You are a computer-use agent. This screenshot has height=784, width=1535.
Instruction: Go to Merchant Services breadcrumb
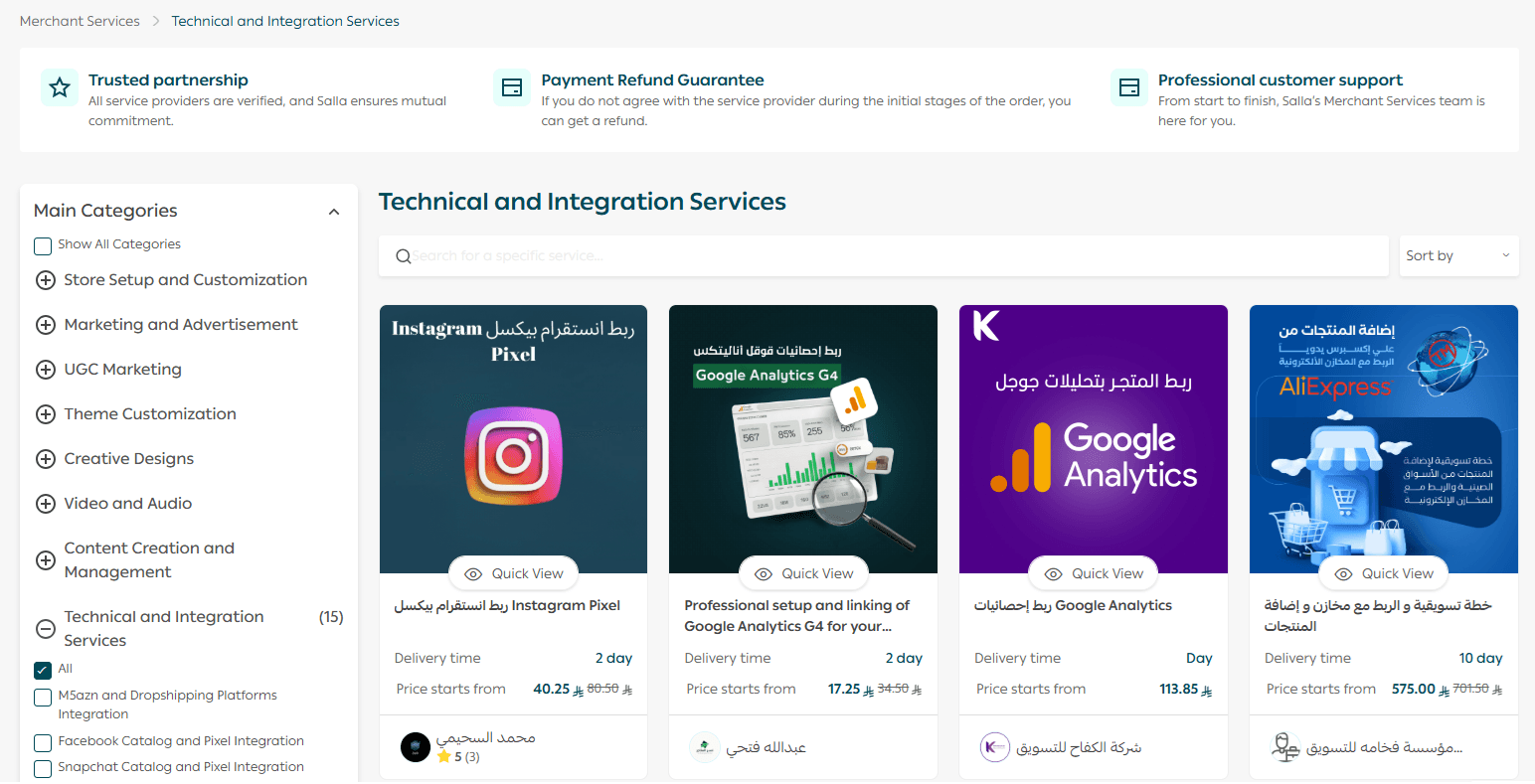click(80, 21)
